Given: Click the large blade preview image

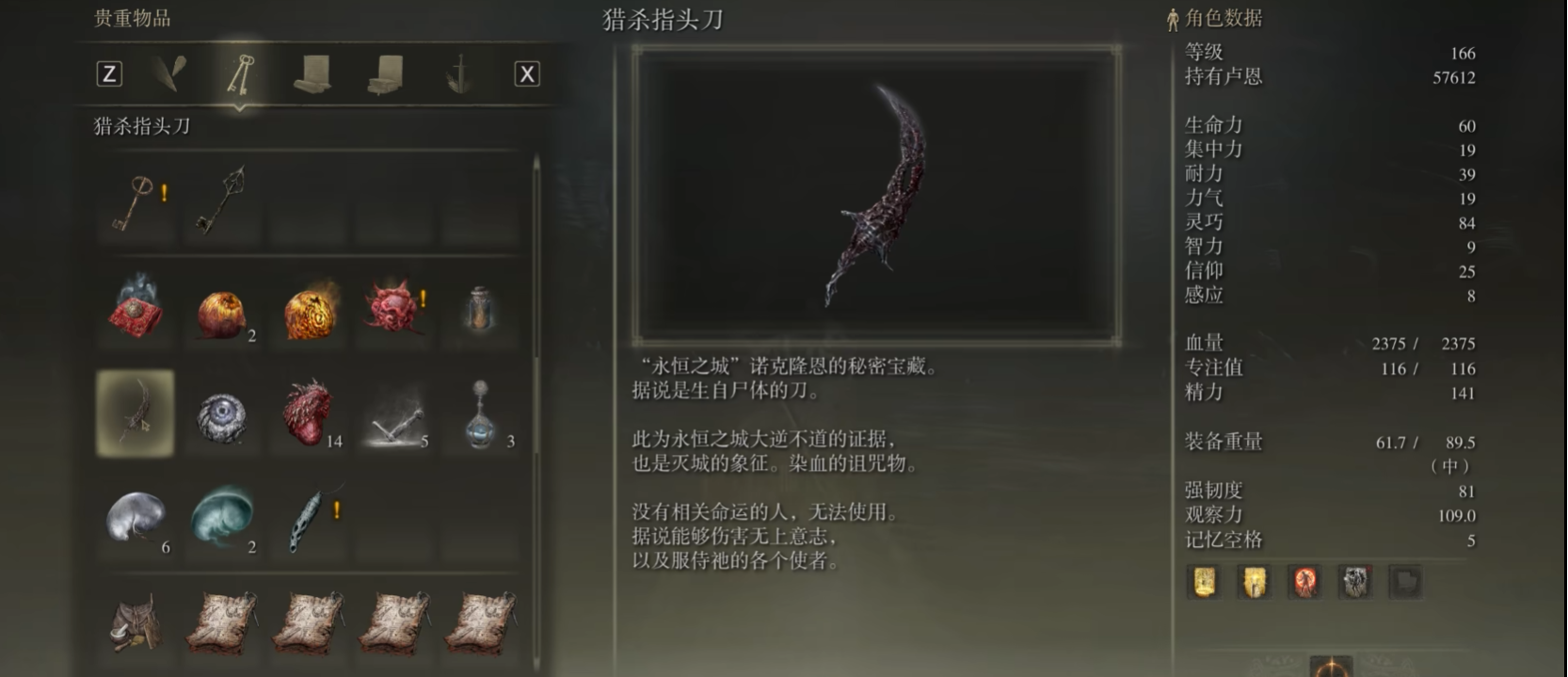Looking at the screenshot, I should 877,195.
